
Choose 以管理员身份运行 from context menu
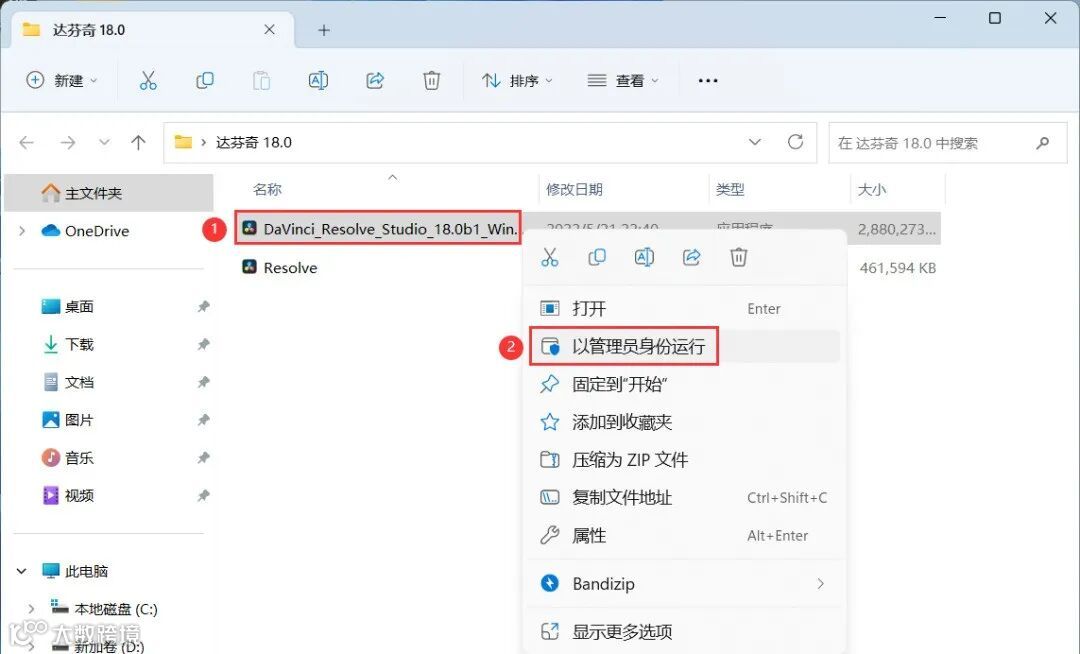685,346
